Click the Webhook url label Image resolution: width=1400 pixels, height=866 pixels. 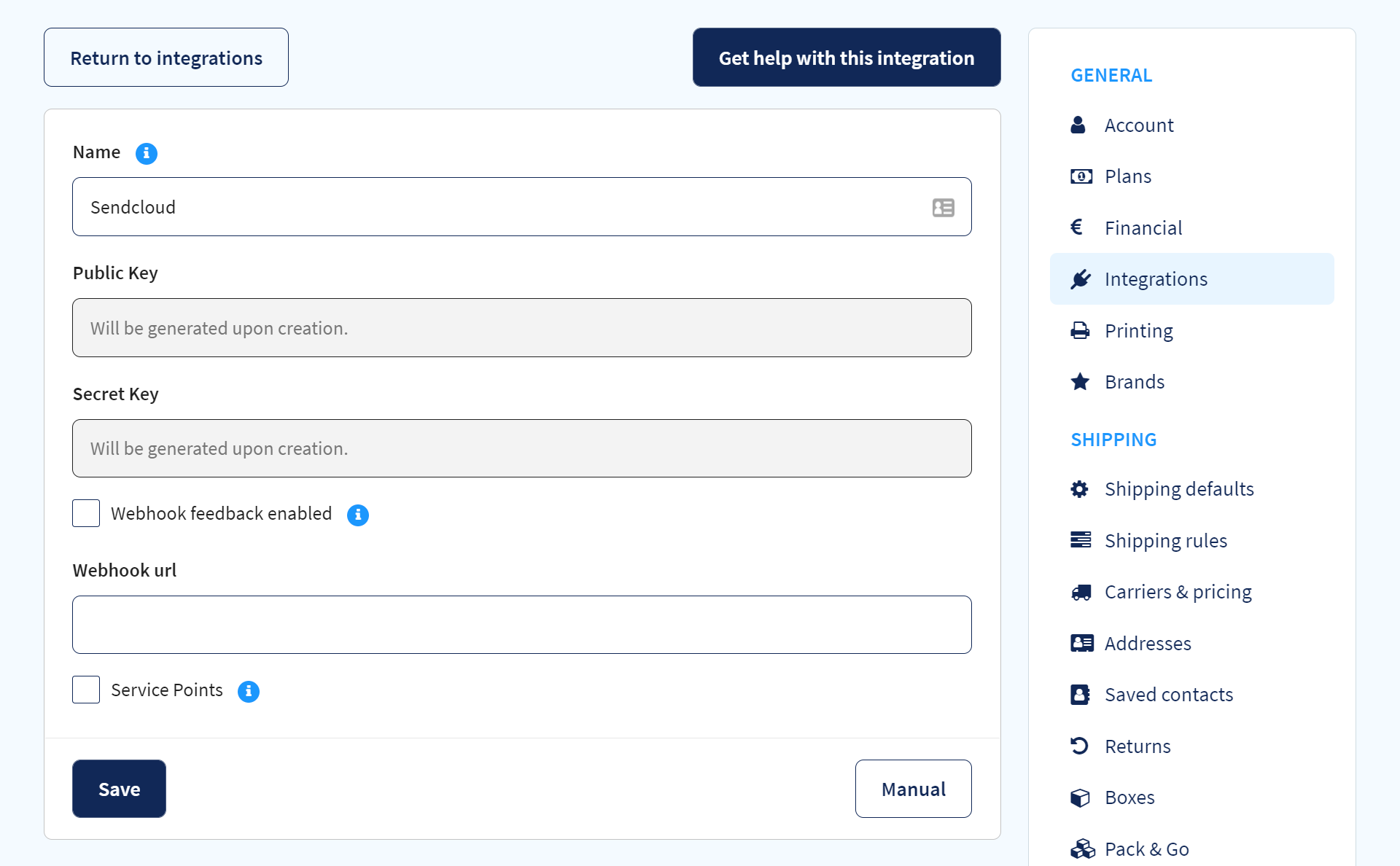125,570
